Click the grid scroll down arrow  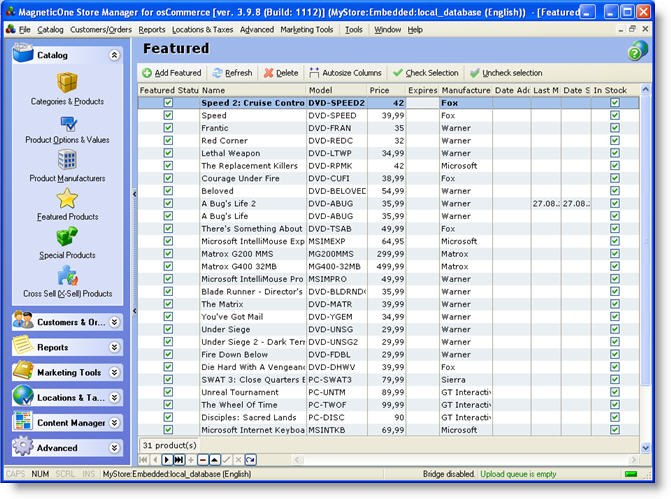coord(645,448)
